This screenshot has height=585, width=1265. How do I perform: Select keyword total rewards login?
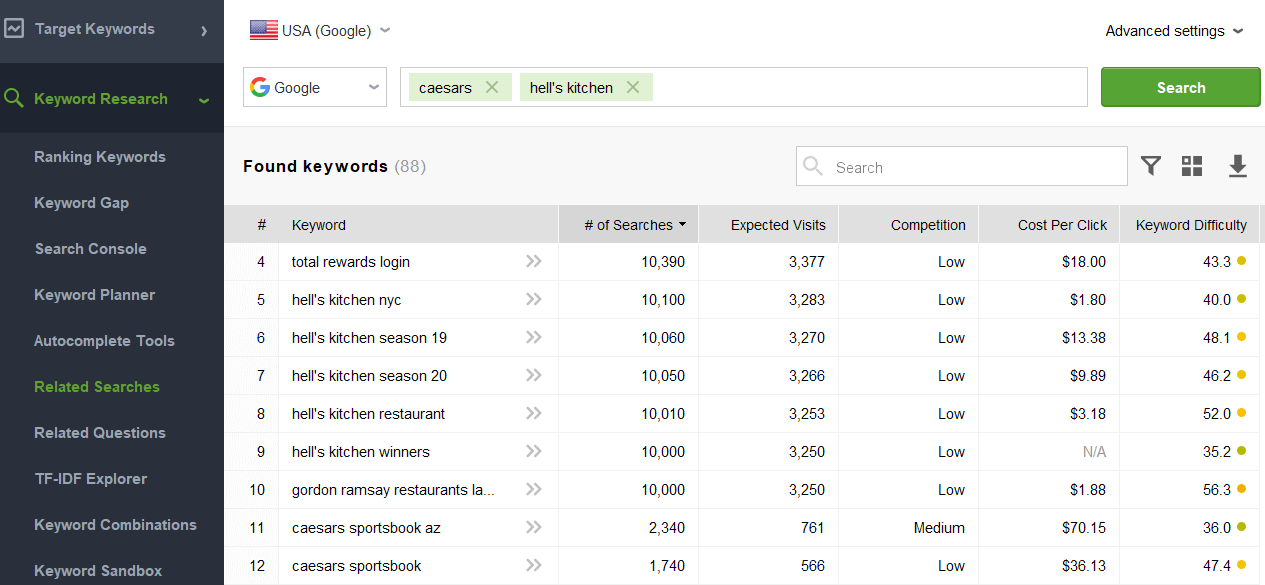(x=351, y=261)
